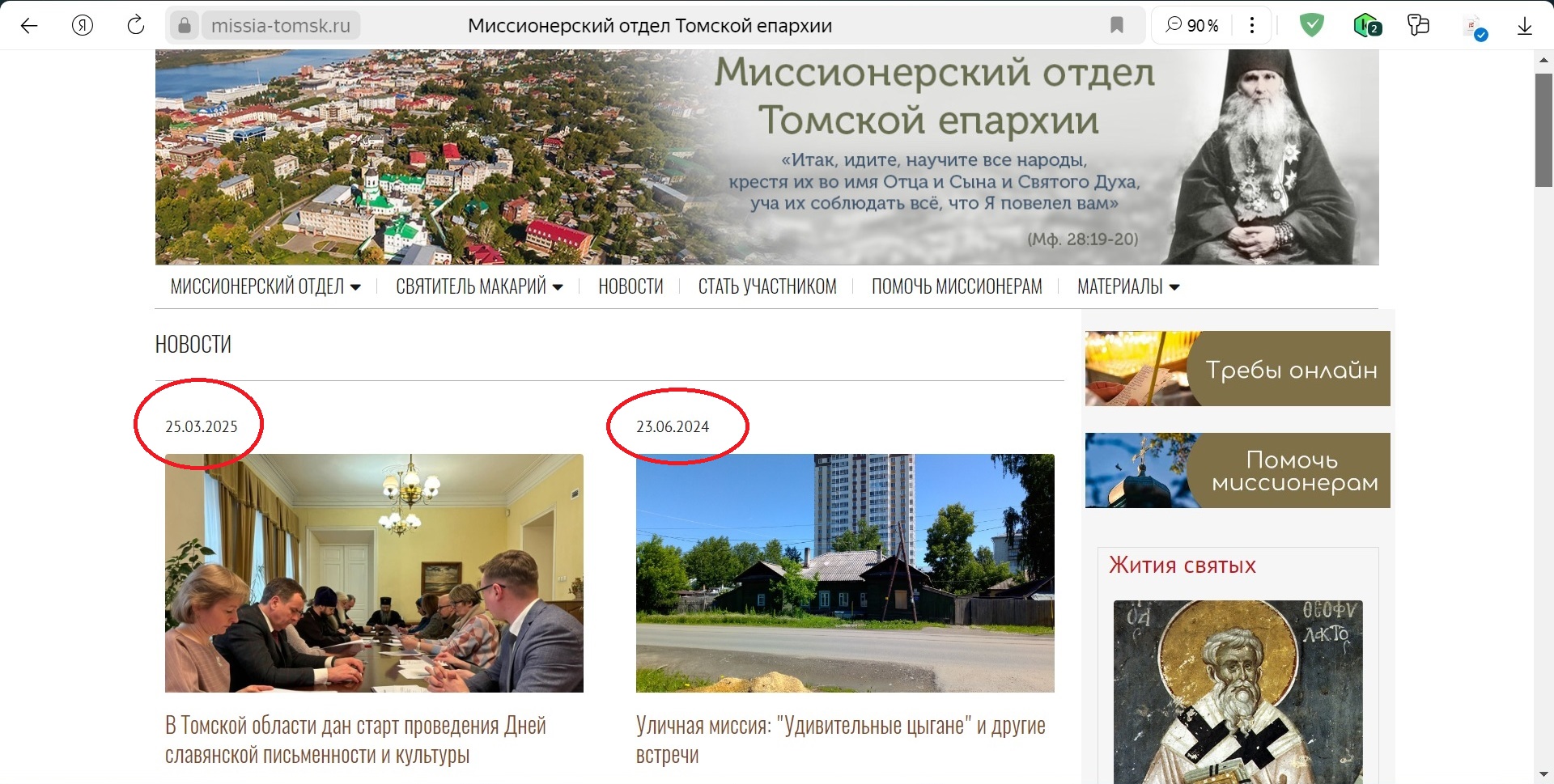Open browser downloads arrow icon
The height and width of the screenshot is (784, 1554).
[x=1525, y=26]
